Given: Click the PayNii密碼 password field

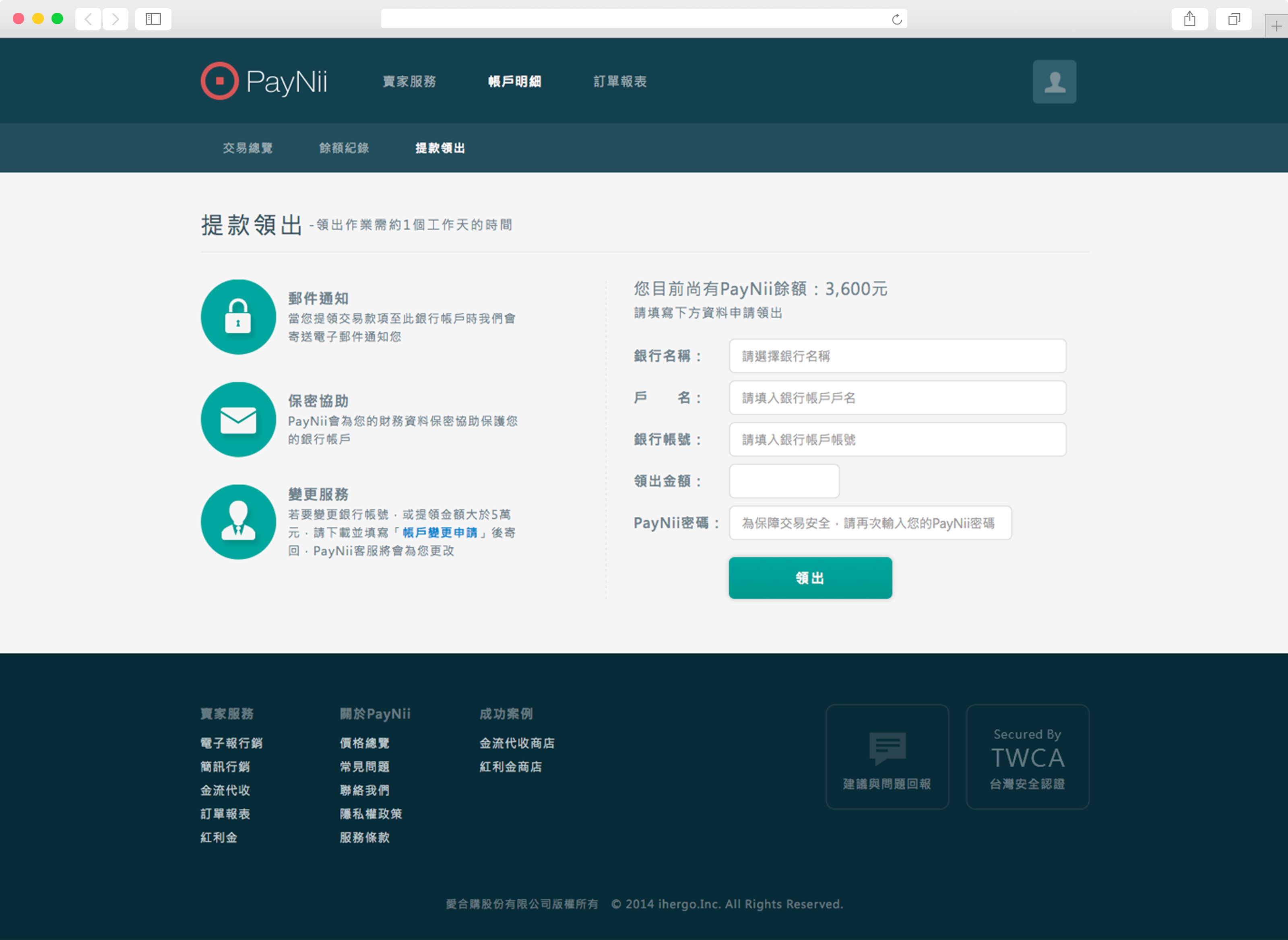Looking at the screenshot, I should coord(870,523).
